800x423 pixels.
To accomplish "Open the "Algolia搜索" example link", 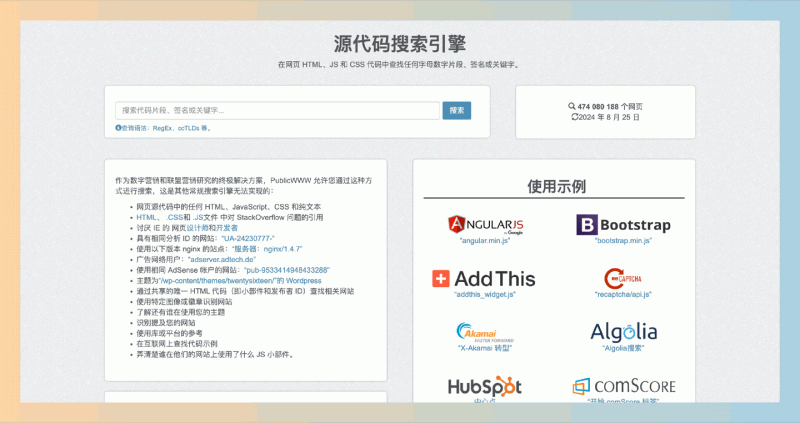I will pyautogui.click(x=623, y=348).
